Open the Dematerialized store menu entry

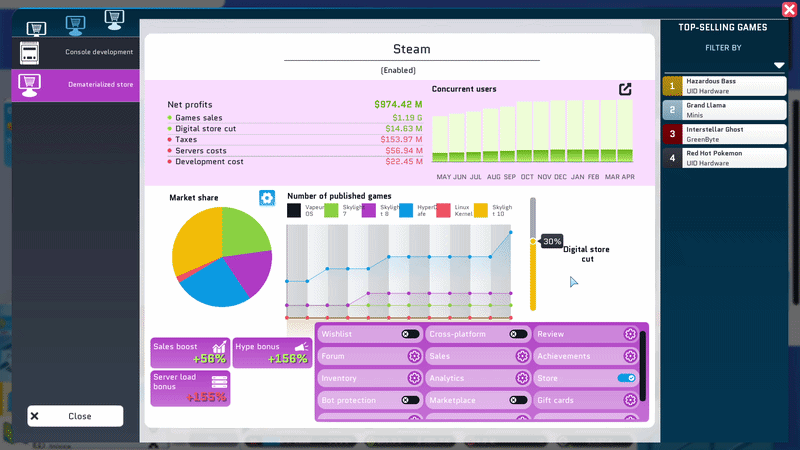point(76,85)
